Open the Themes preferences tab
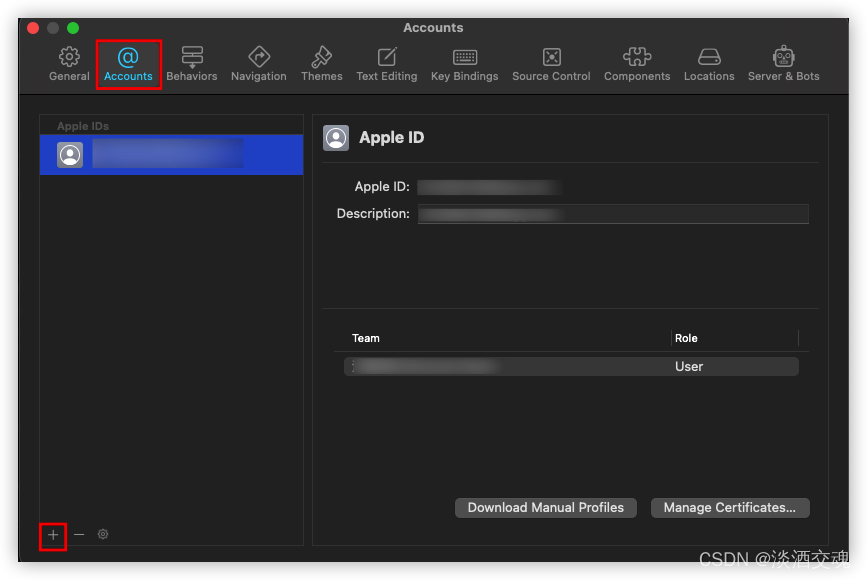 322,64
